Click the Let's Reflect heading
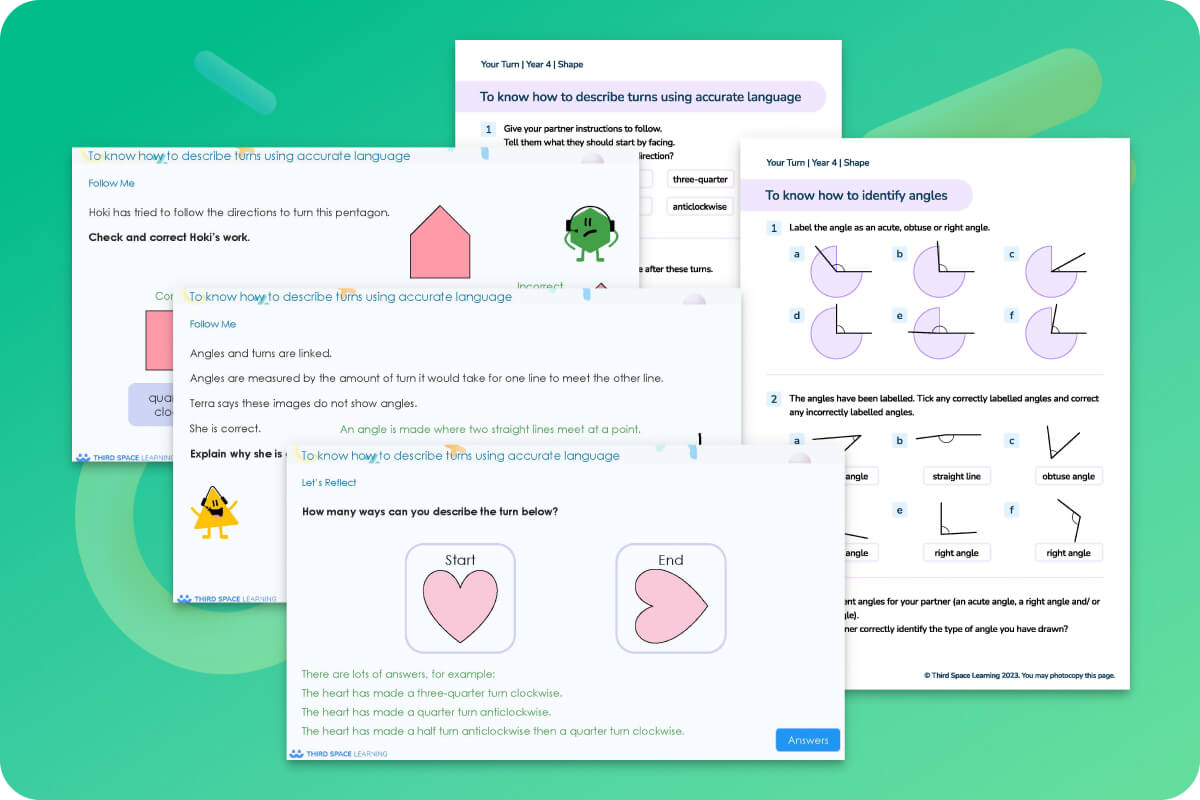This screenshot has height=800, width=1200. coord(329,482)
